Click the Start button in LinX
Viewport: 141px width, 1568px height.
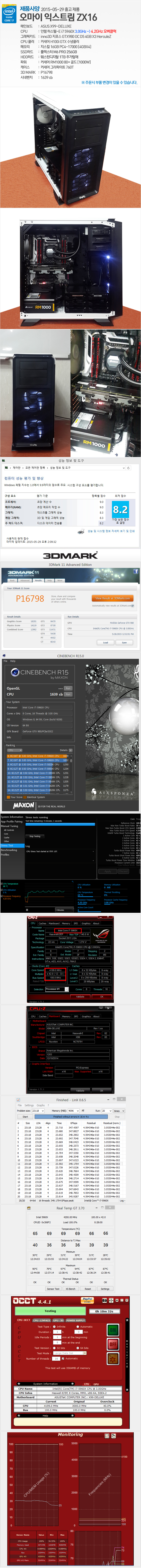25,1117
